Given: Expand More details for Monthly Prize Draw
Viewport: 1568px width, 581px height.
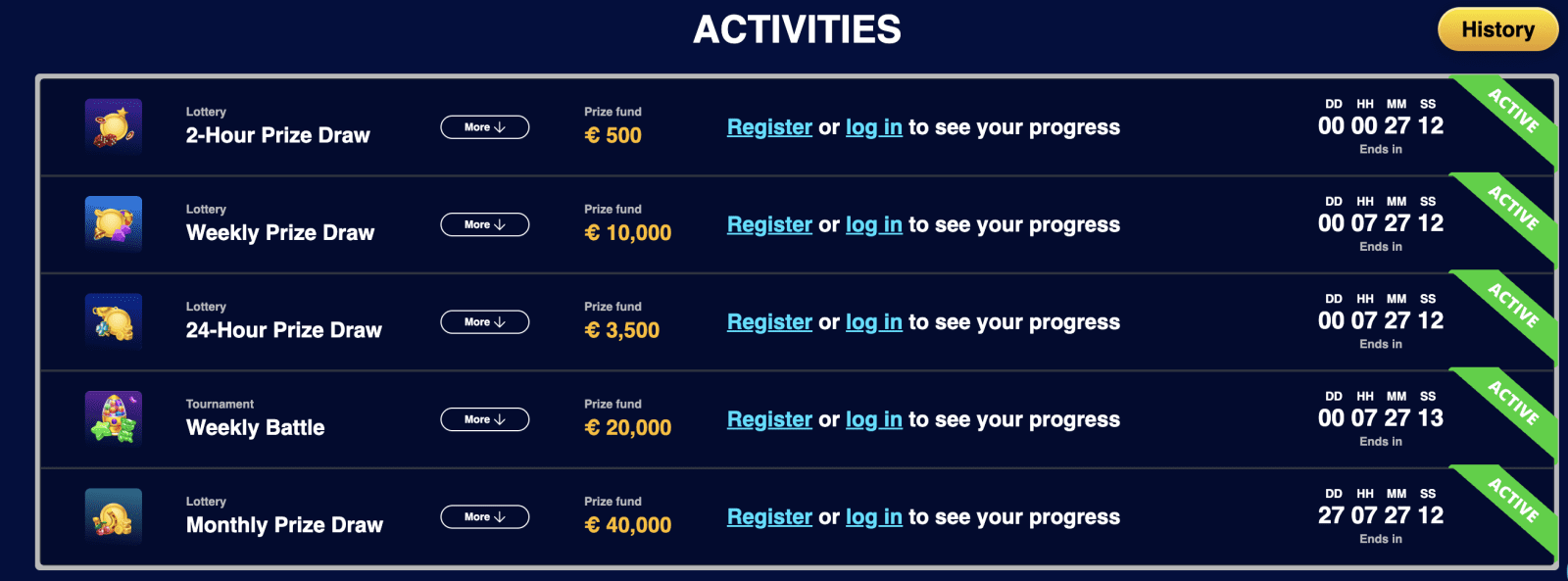Looking at the screenshot, I should pyautogui.click(x=484, y=516).
